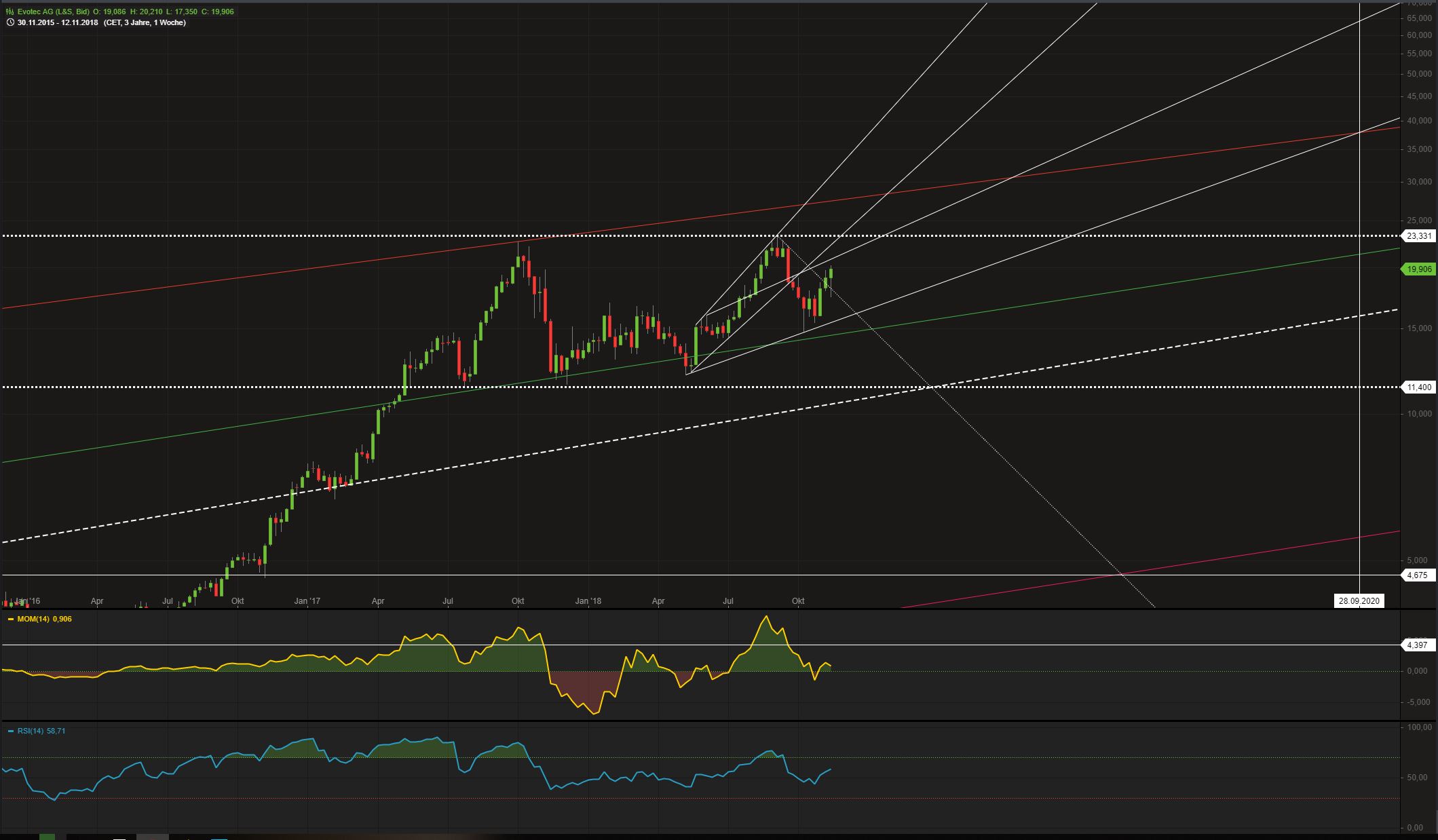Click the green 19,906 current price tag
This screenshot has height=840, width=1438.
click(1418, 269)
